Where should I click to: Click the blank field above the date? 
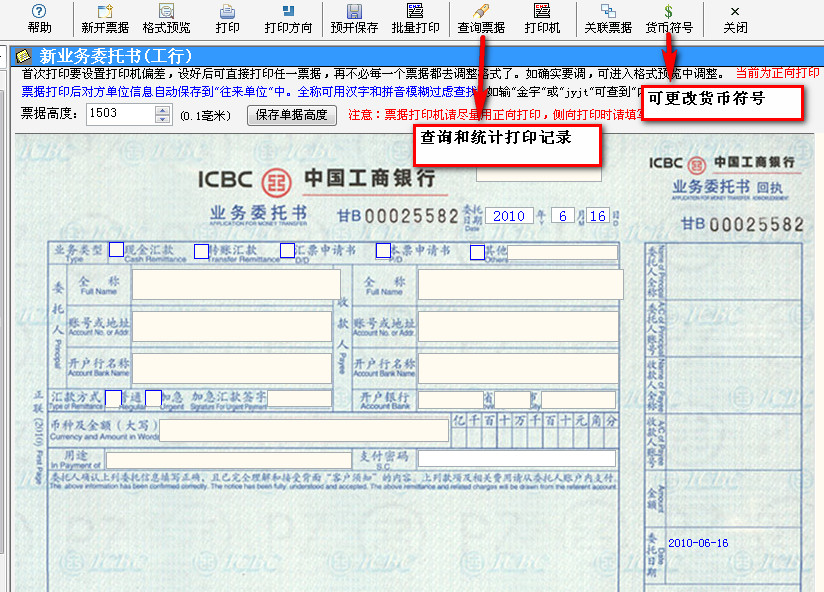point(539,174)
